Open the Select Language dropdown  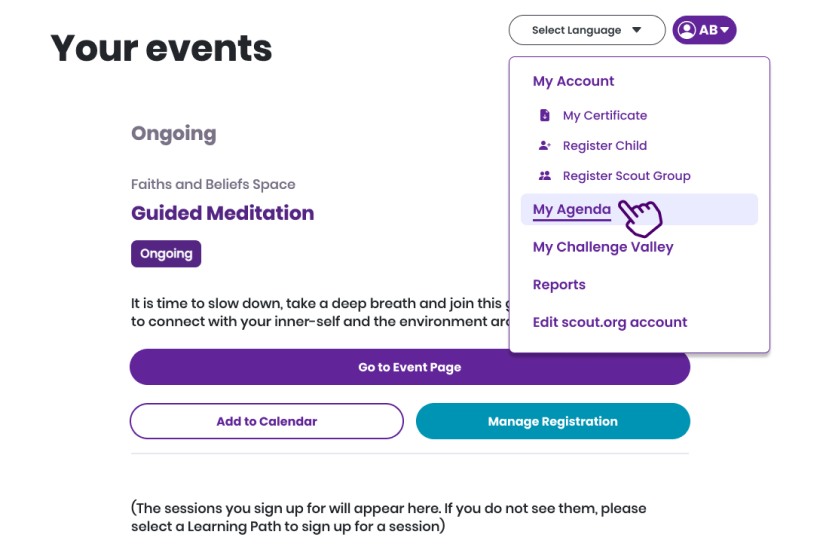point(586,30)
